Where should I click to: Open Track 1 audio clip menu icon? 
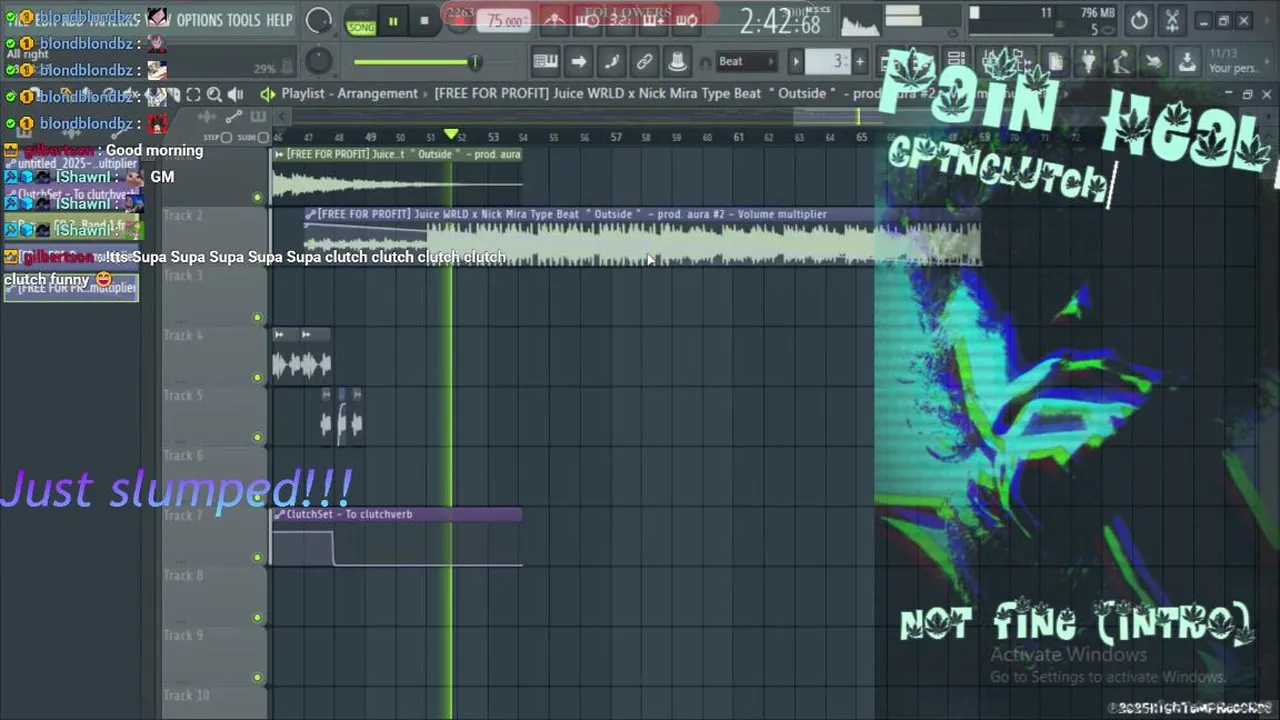(x=279, y=154)
